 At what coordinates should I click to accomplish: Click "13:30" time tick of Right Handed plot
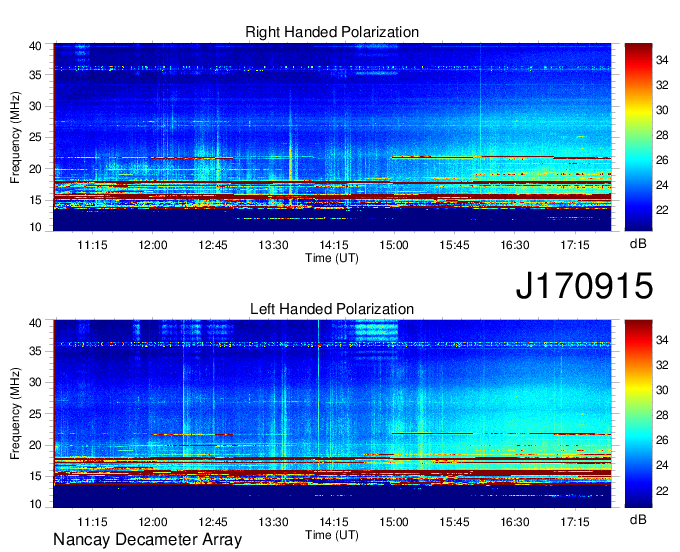coord(273,245)
